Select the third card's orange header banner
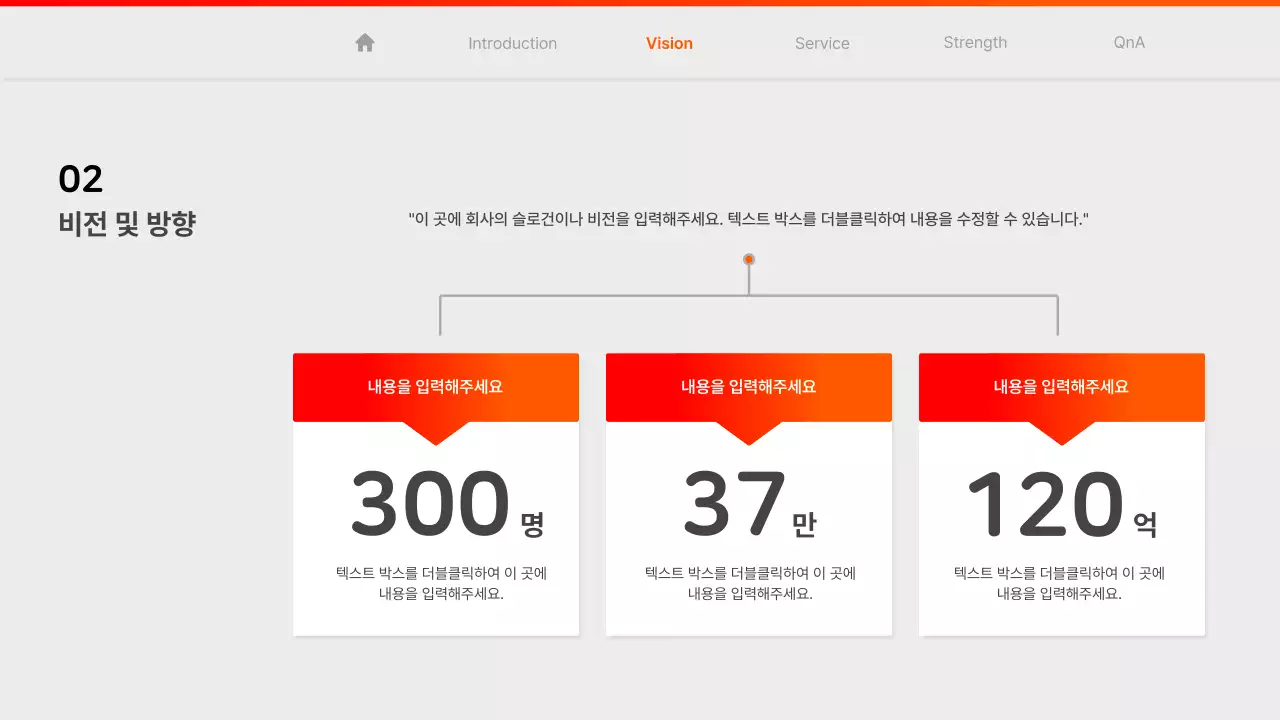The image size is (1280, 720). point(1061,387)
